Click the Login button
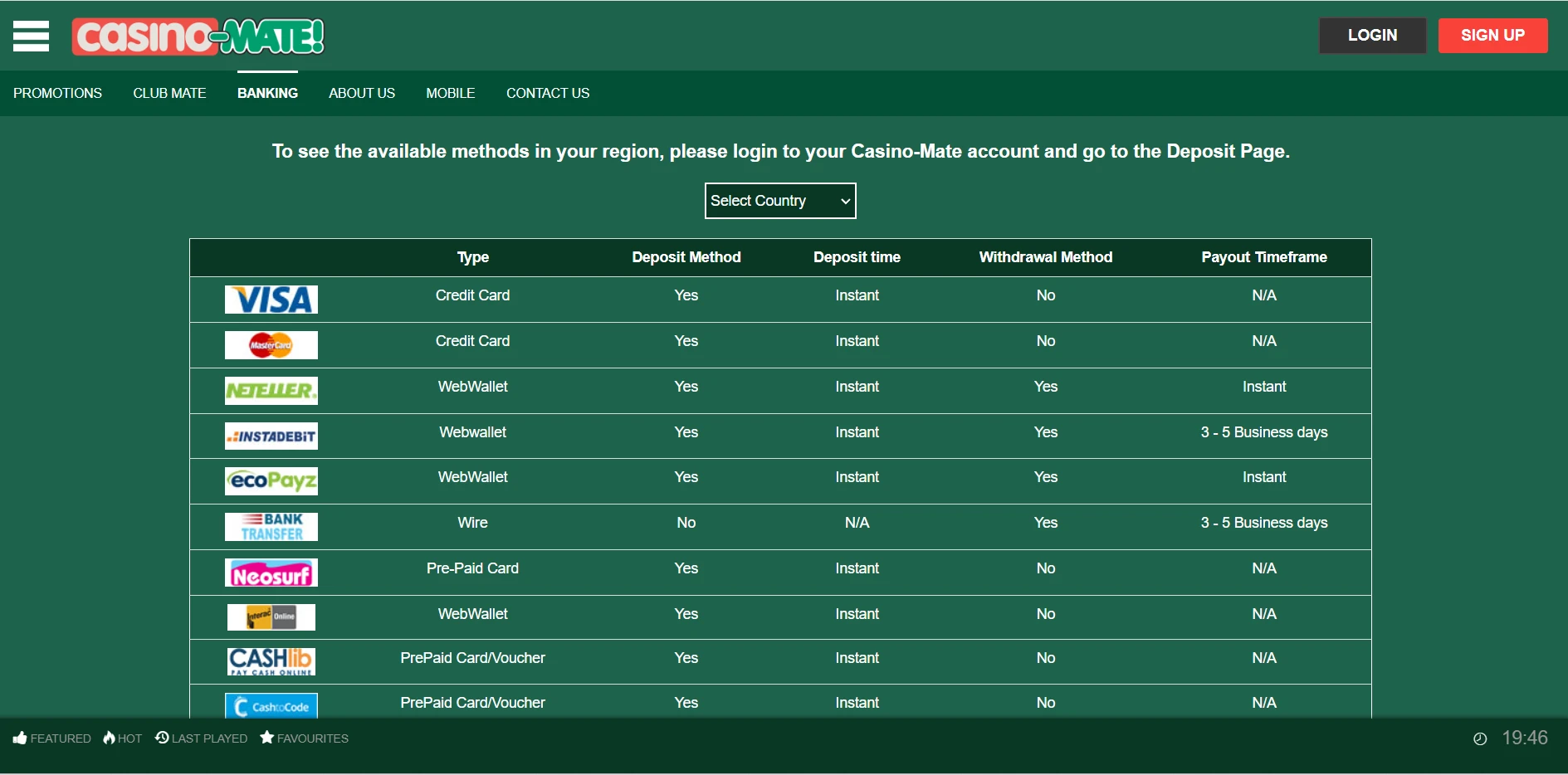1568x775 pixels. point(1373,36)
